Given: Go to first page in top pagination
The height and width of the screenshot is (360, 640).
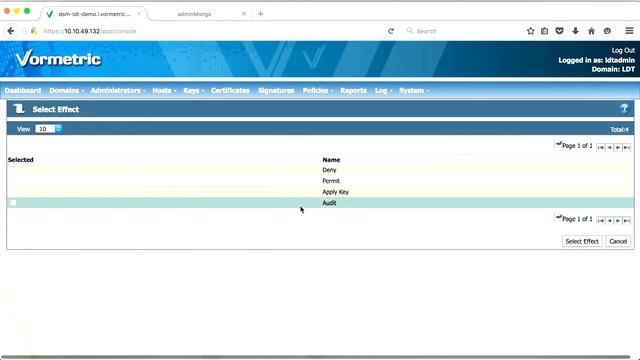Looking at the screenshot, I should point(600,147).
